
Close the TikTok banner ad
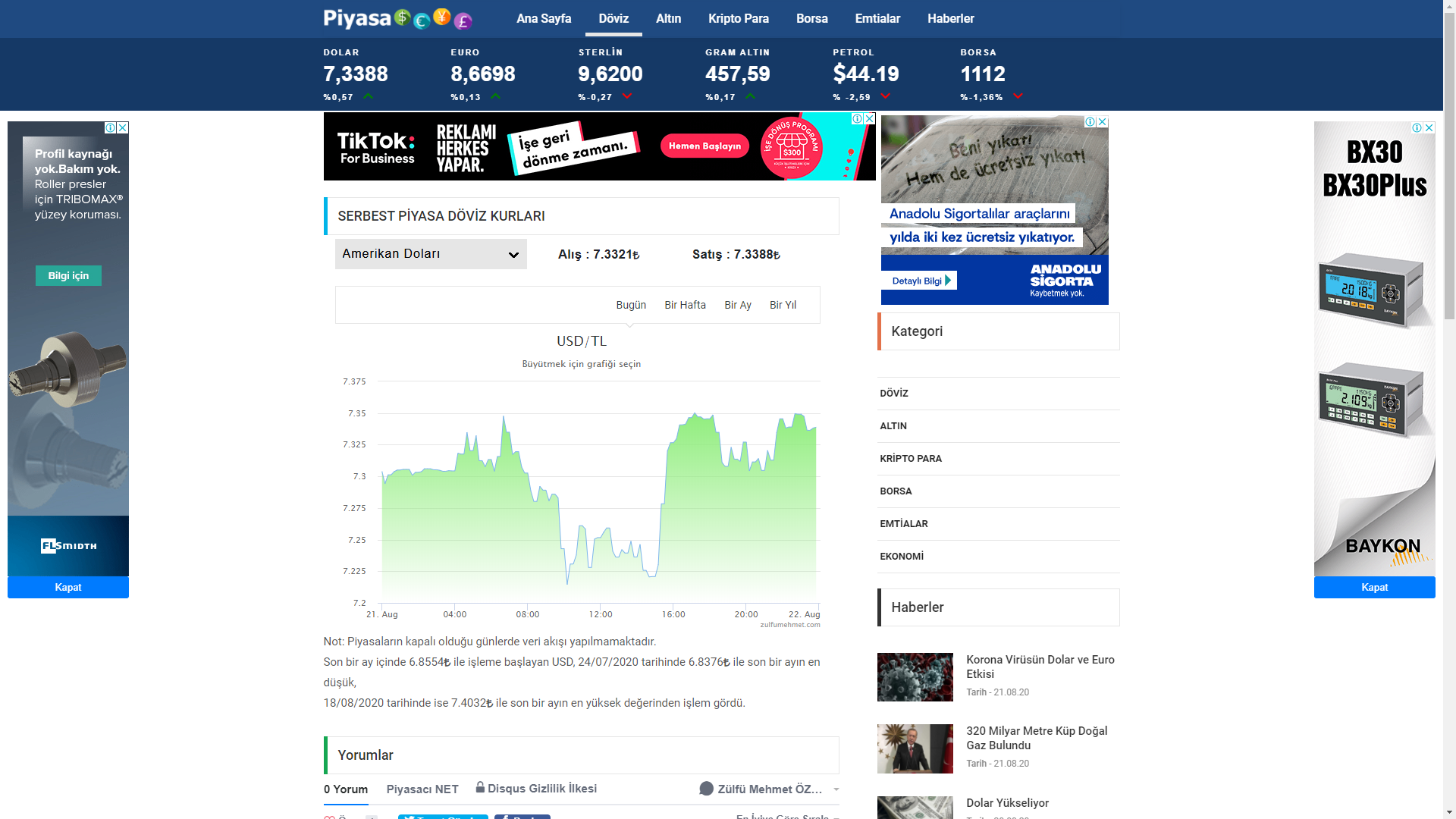tap(870, 118)
